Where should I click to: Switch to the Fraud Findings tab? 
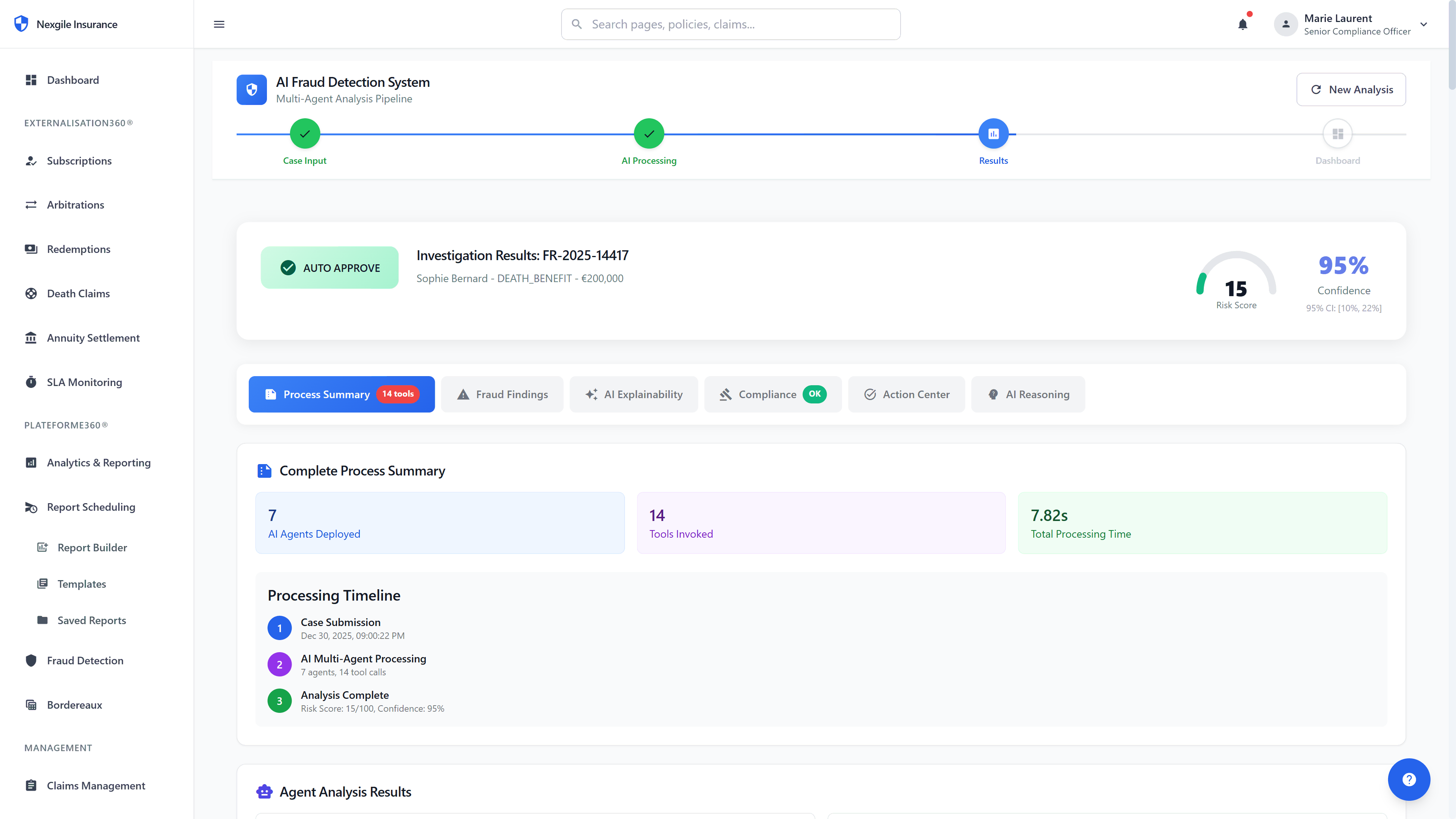(502, 394)
